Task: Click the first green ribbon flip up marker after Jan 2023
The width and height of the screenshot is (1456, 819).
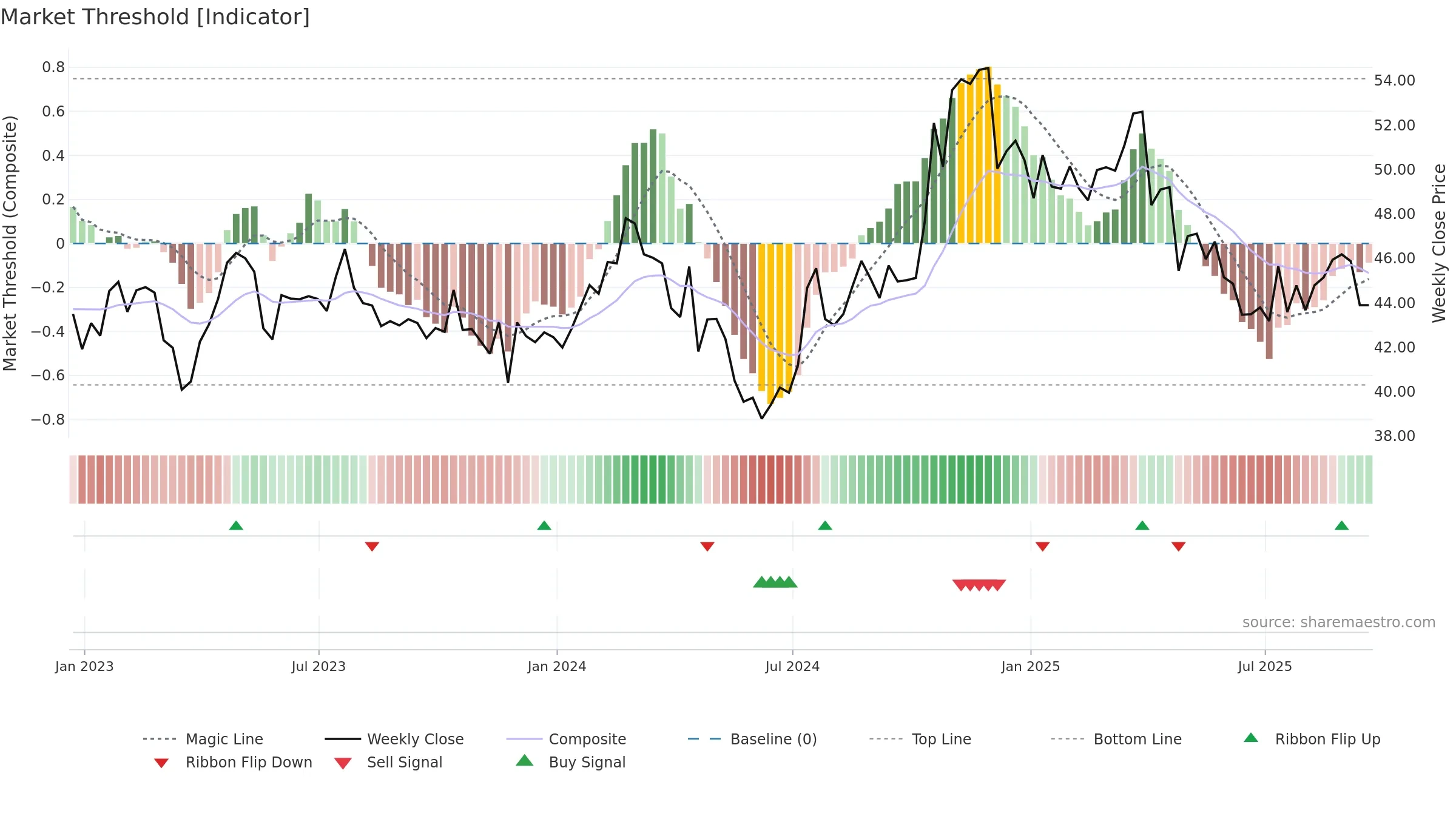Action: tap(236, 525)
